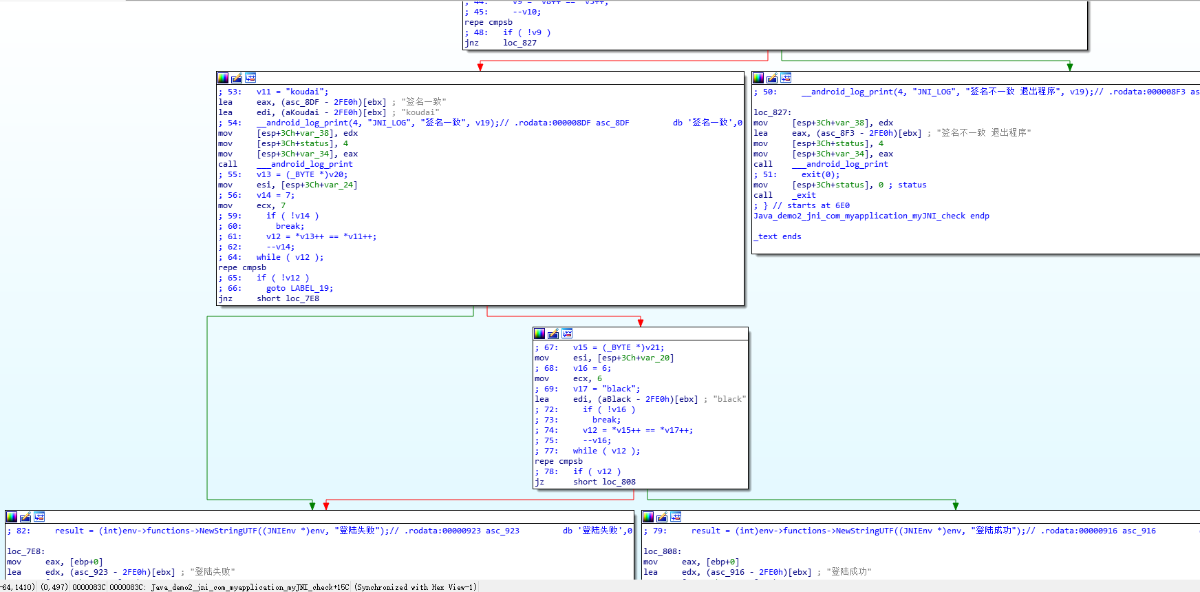Image resolution: width=1200 pixels, height=592 pixels.
Task: Click line 65 if ( !v12 )
Action: point(265,278)
